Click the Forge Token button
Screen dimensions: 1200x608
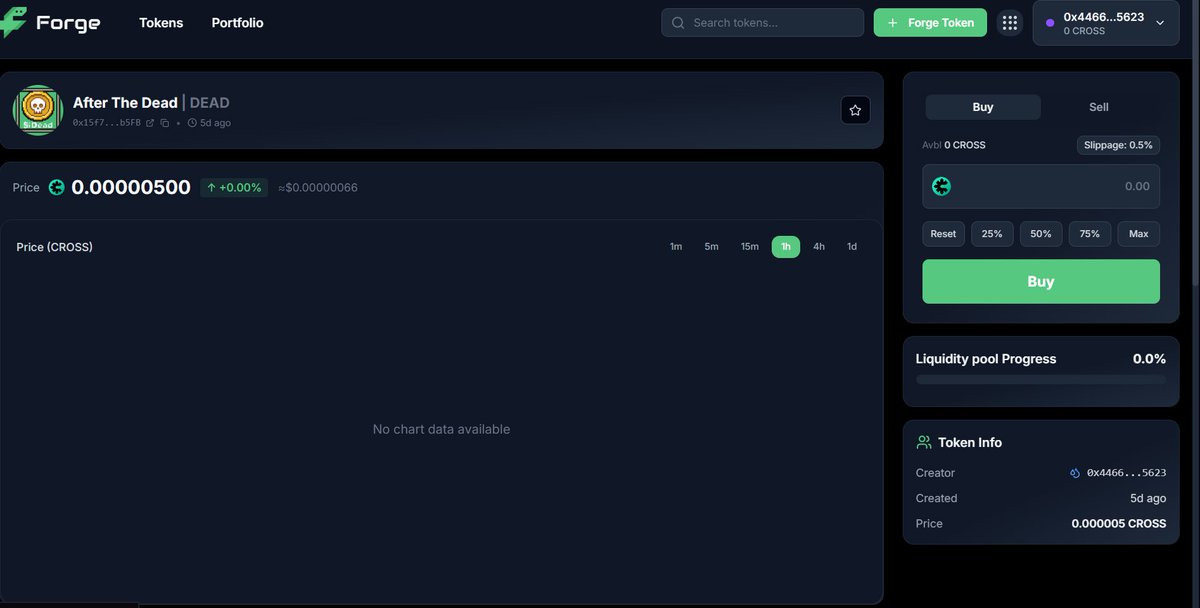pyautogui.click(x=930, y=23)
